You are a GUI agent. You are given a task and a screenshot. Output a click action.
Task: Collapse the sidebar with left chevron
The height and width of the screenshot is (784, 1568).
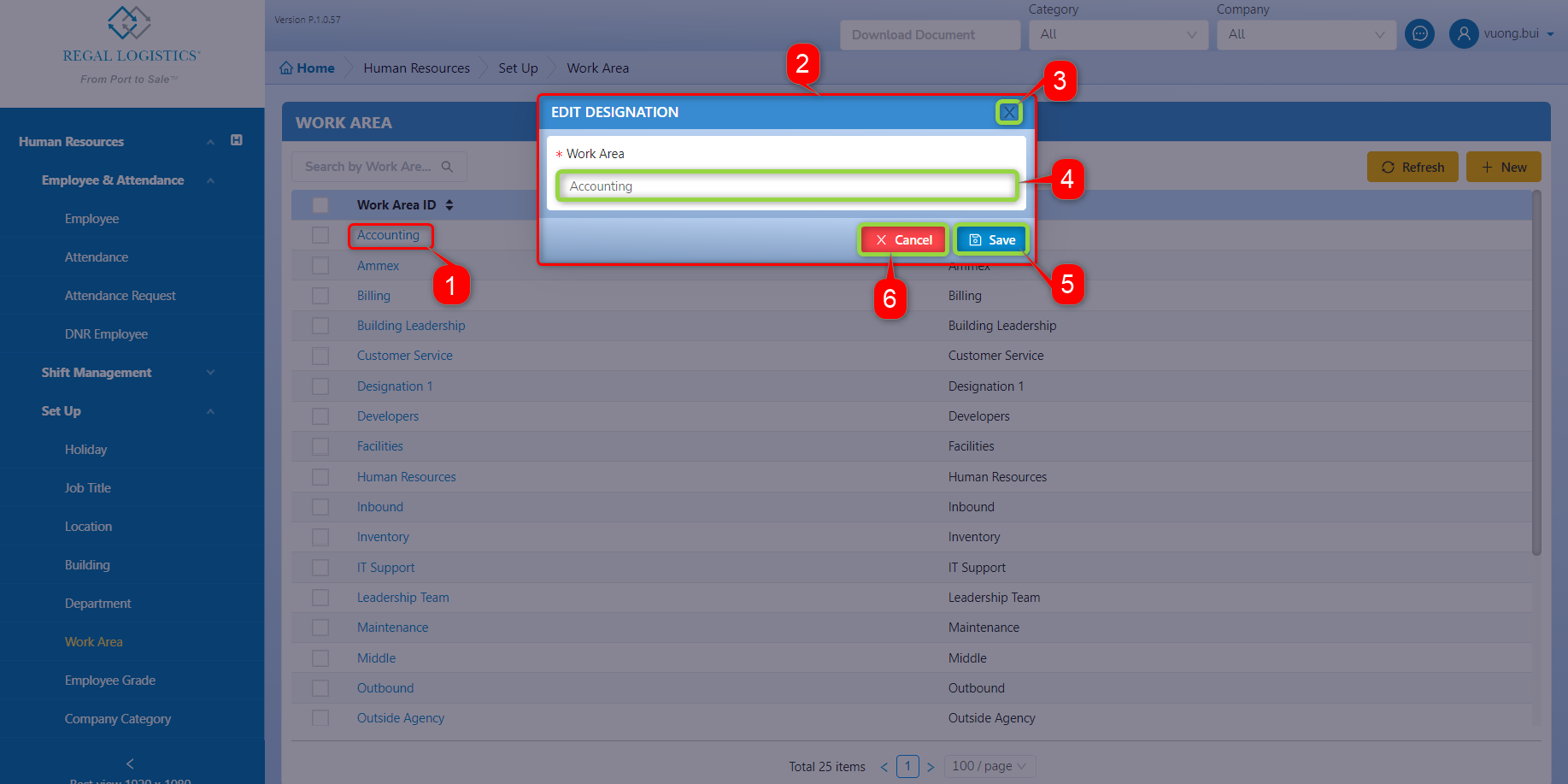(x=130, y=763)
